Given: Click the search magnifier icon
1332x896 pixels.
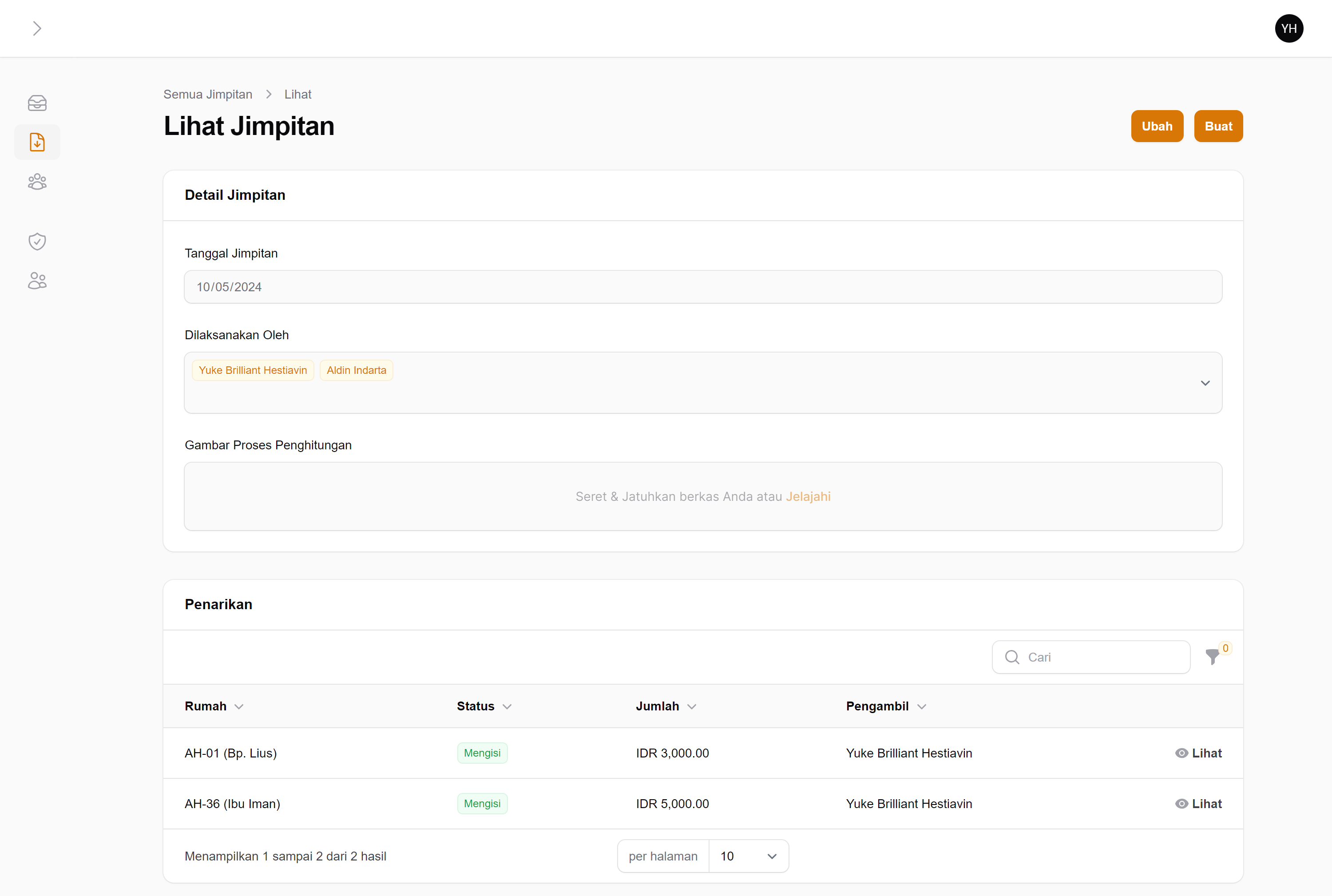Looking at the screenshot, I should (x=1012, y=657).
